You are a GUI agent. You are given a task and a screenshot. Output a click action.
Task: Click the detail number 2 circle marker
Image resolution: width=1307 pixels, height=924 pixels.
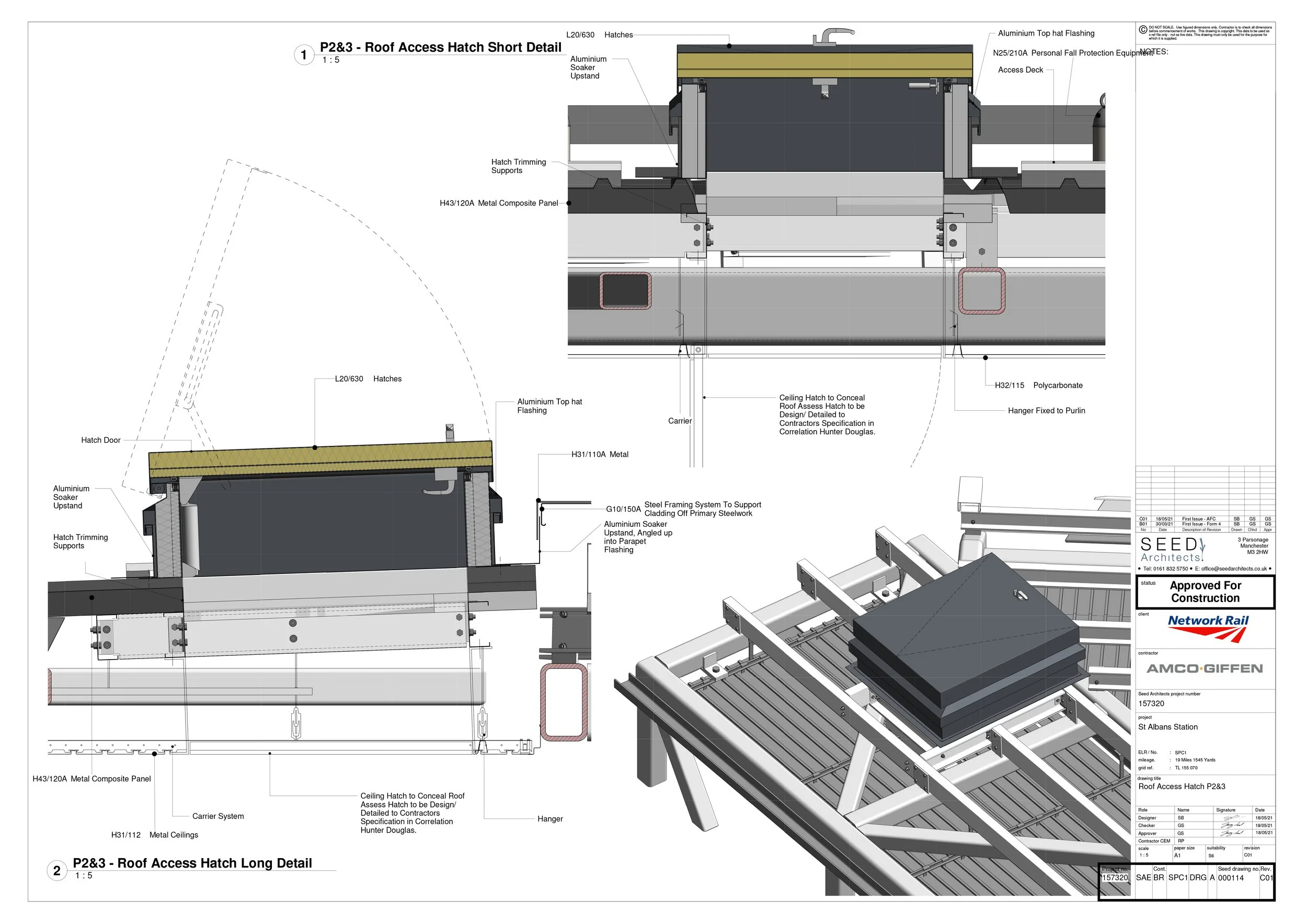[x=57, y=871]
